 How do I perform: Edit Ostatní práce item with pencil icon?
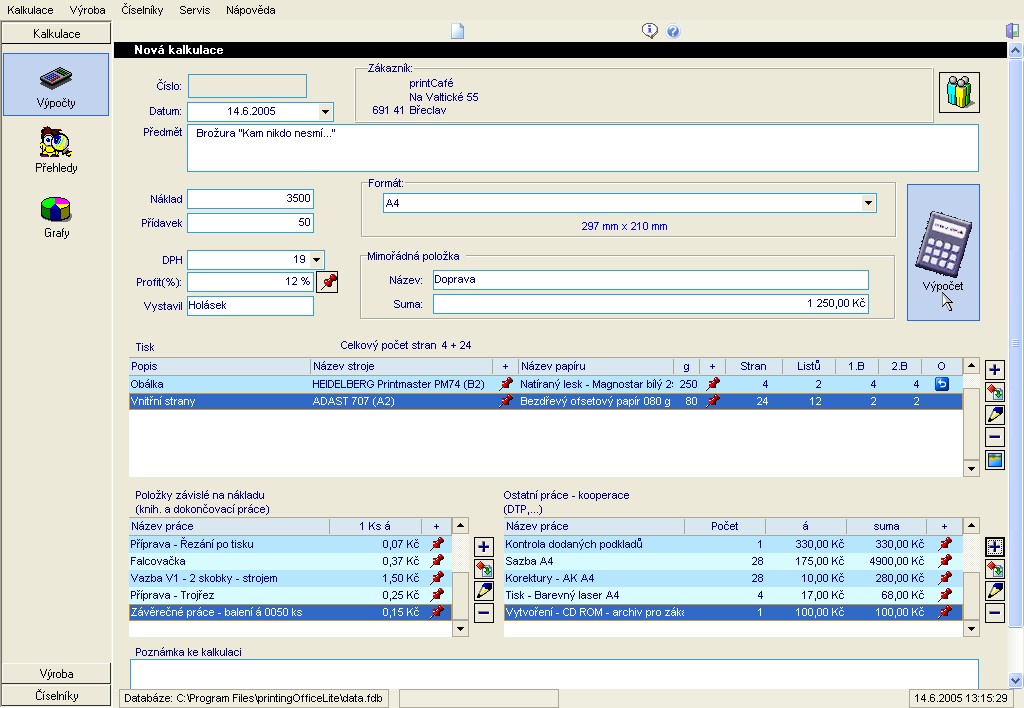[x=995, y=591]
